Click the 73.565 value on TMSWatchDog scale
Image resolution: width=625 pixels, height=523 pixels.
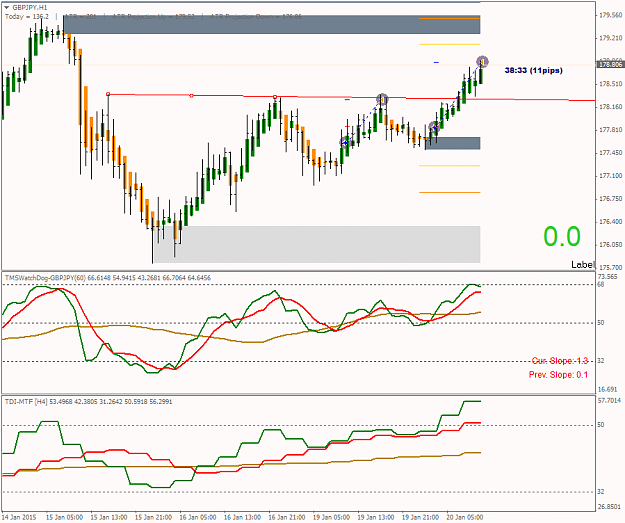(x=608, y=277)
